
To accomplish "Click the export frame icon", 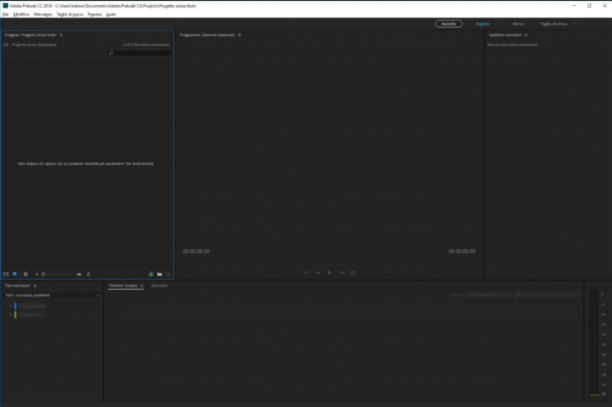I will 353,273.
